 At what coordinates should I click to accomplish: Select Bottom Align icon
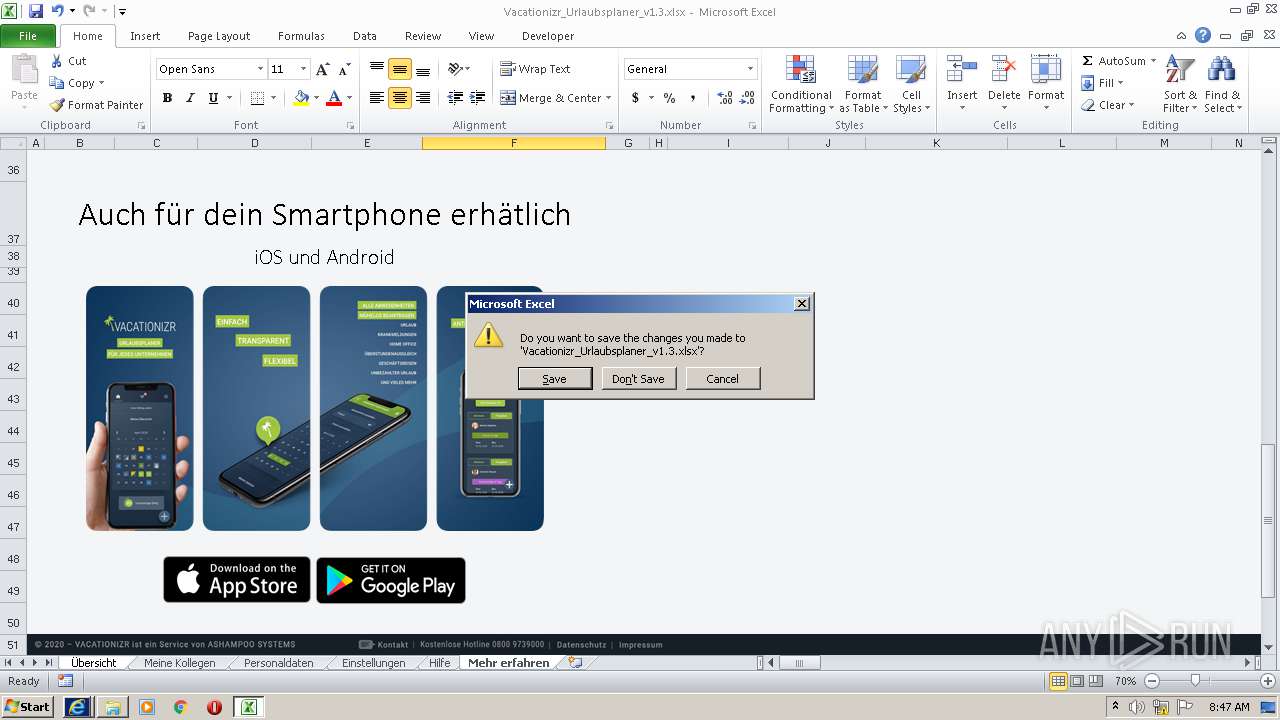click(x=423, y=69)
